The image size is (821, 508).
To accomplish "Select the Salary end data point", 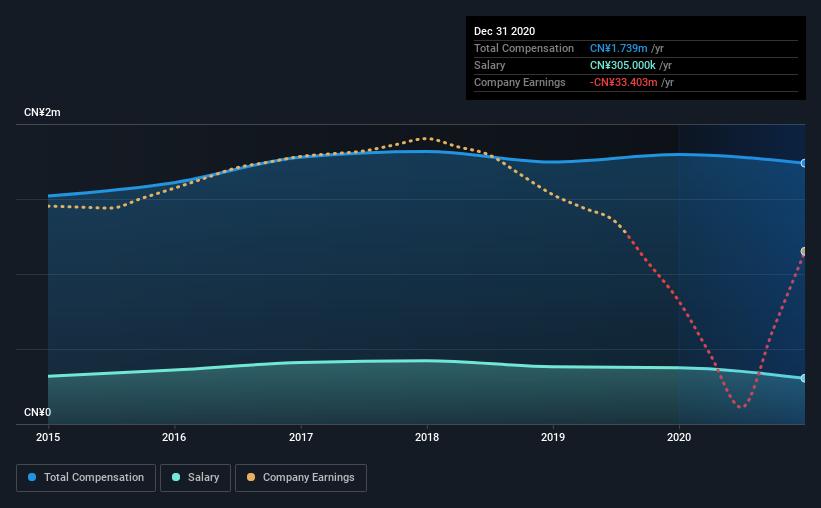I will (804, 378).
